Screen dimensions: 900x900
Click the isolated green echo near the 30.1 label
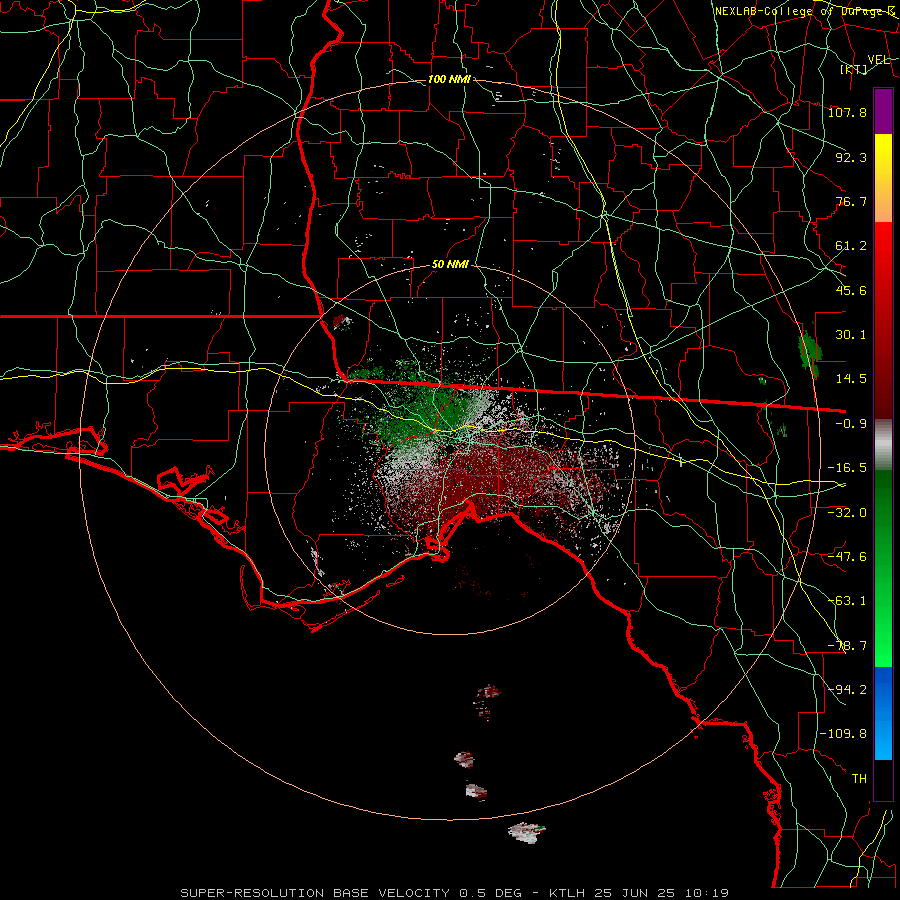click(809, 352)
